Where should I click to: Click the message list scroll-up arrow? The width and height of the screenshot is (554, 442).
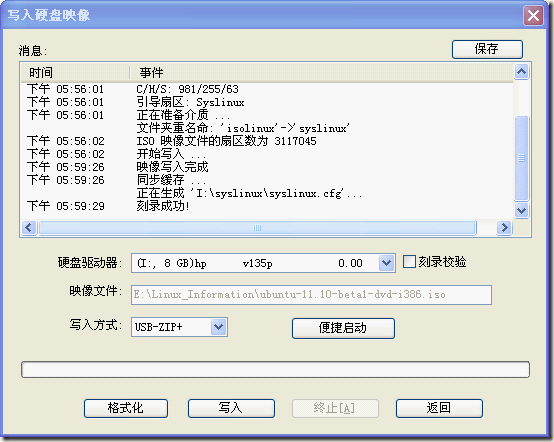point(521,72)
